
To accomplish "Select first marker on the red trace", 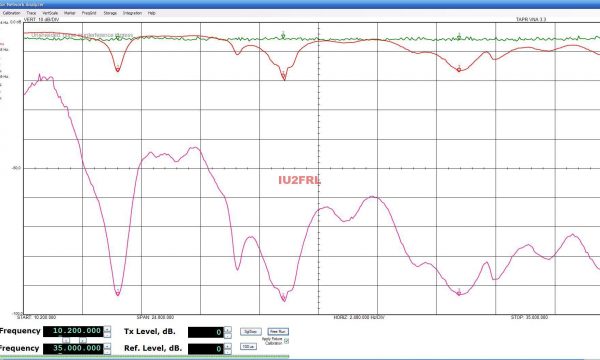I will coord(117,70).
